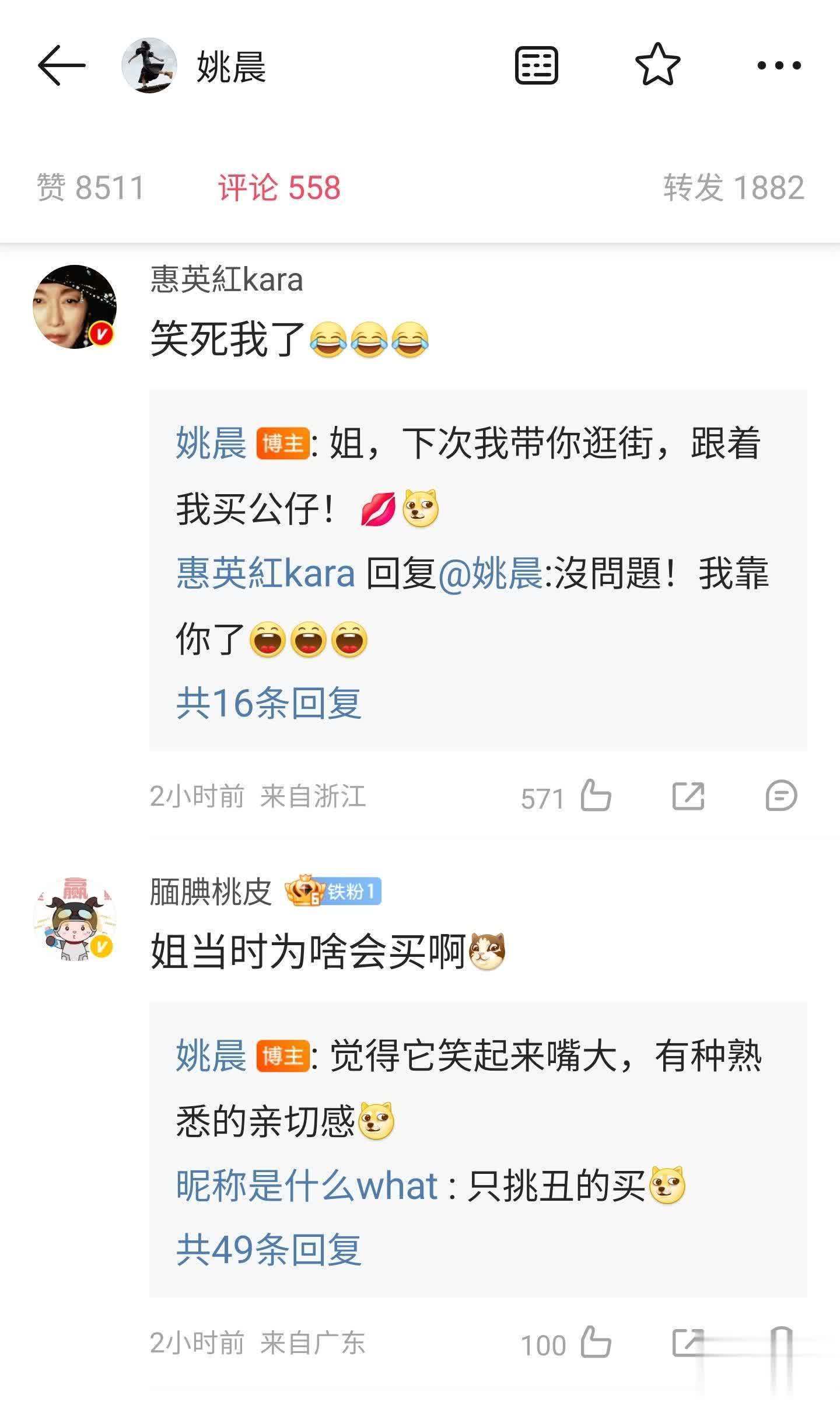Expand 共49条回复 thread
The height and width of the screenshot is (1402, 840).
269,1249
